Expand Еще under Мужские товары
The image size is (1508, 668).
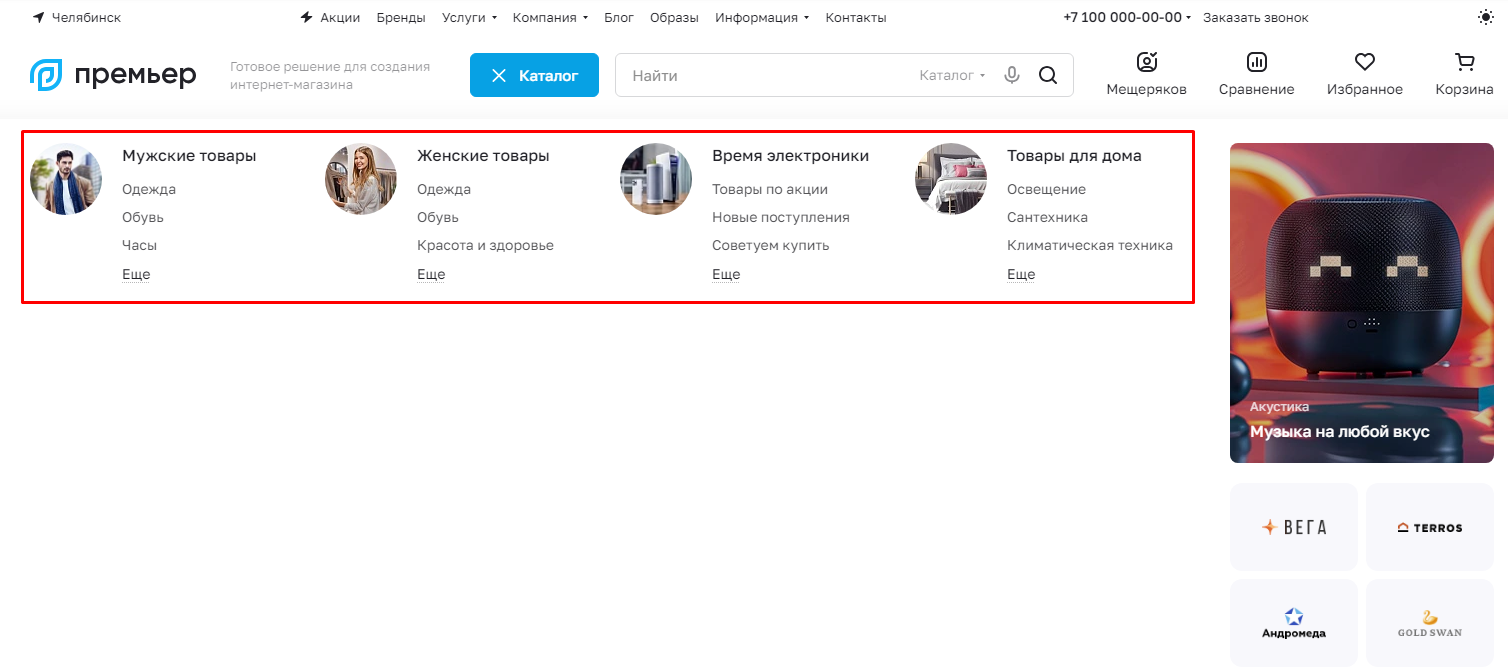click(x=136, y=274)
